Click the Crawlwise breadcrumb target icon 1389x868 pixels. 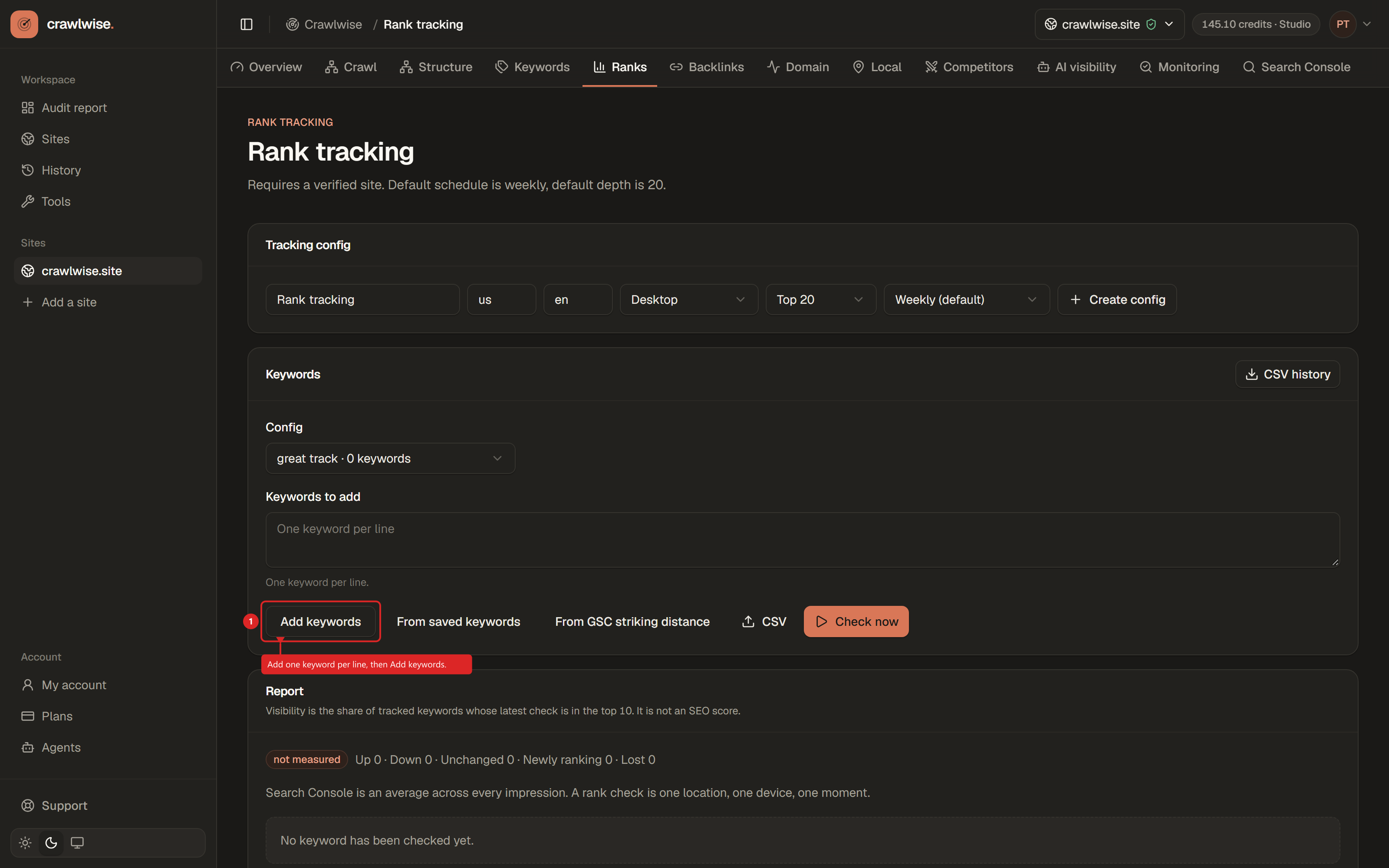tap(292, 24)
